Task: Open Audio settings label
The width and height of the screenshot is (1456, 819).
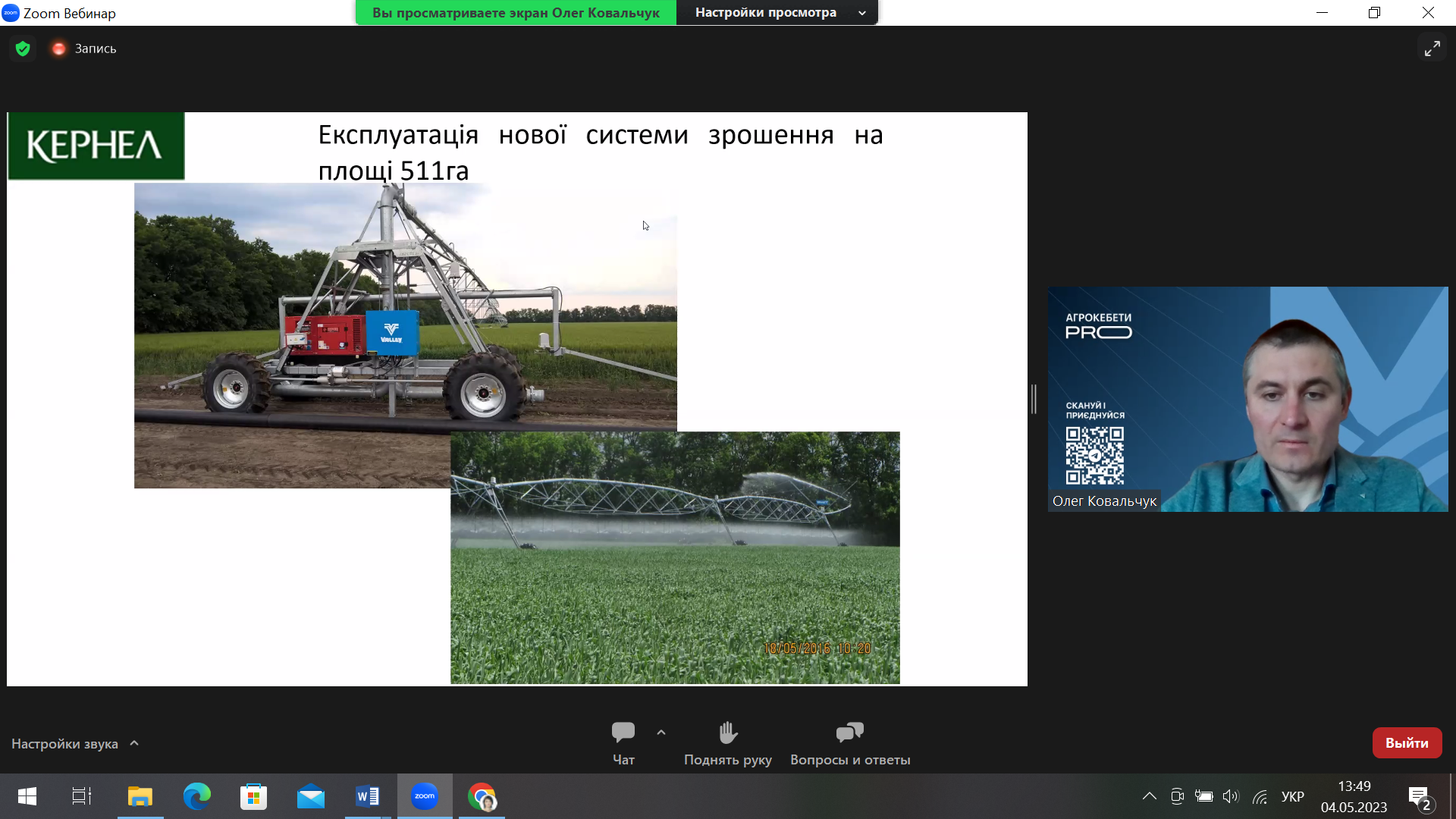Action: click(64, 744)
